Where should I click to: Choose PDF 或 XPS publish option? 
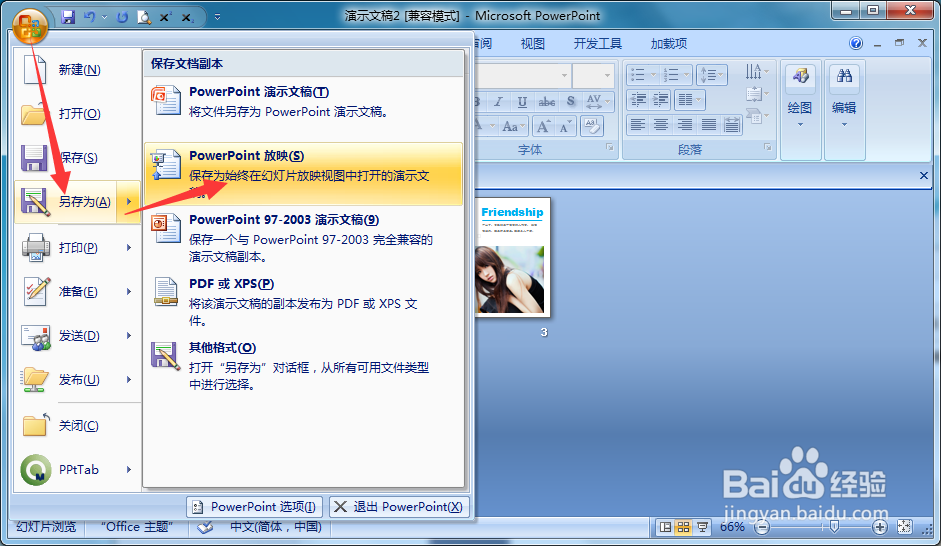[303, 302]
